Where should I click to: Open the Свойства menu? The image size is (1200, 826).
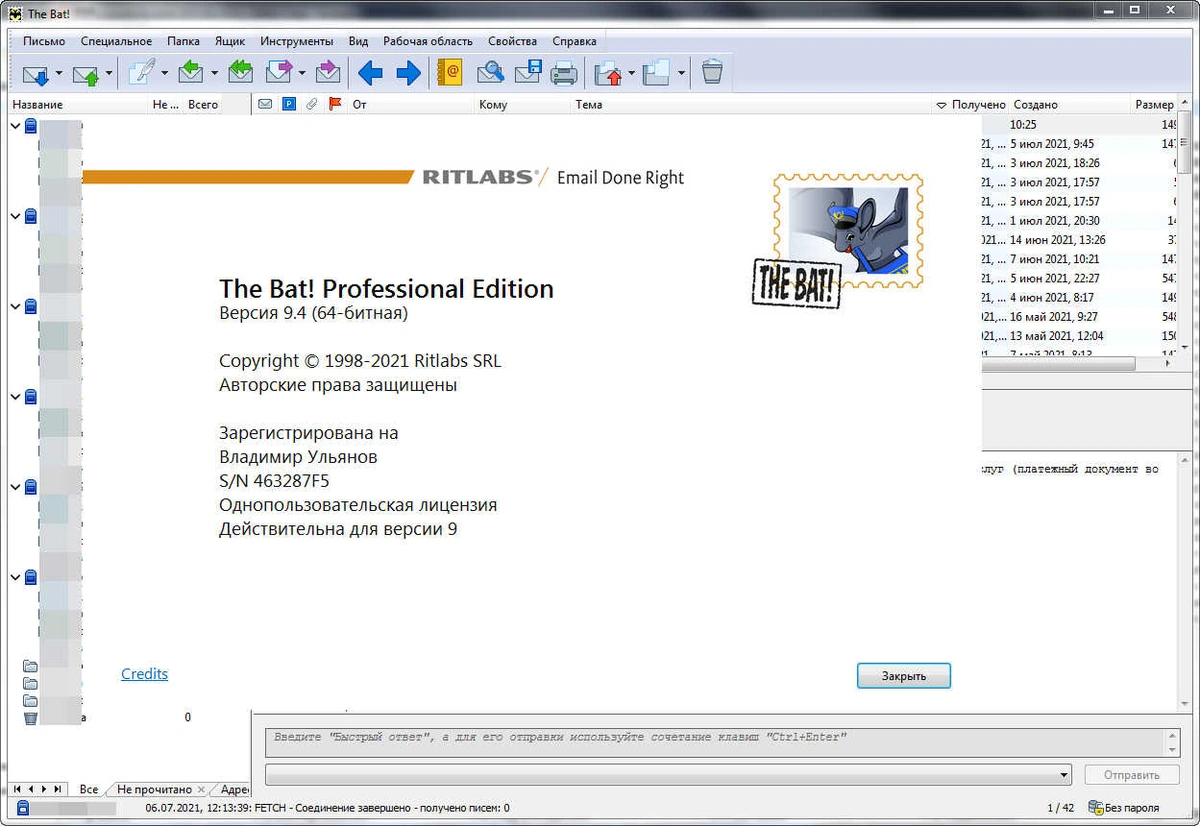(513, 41)
